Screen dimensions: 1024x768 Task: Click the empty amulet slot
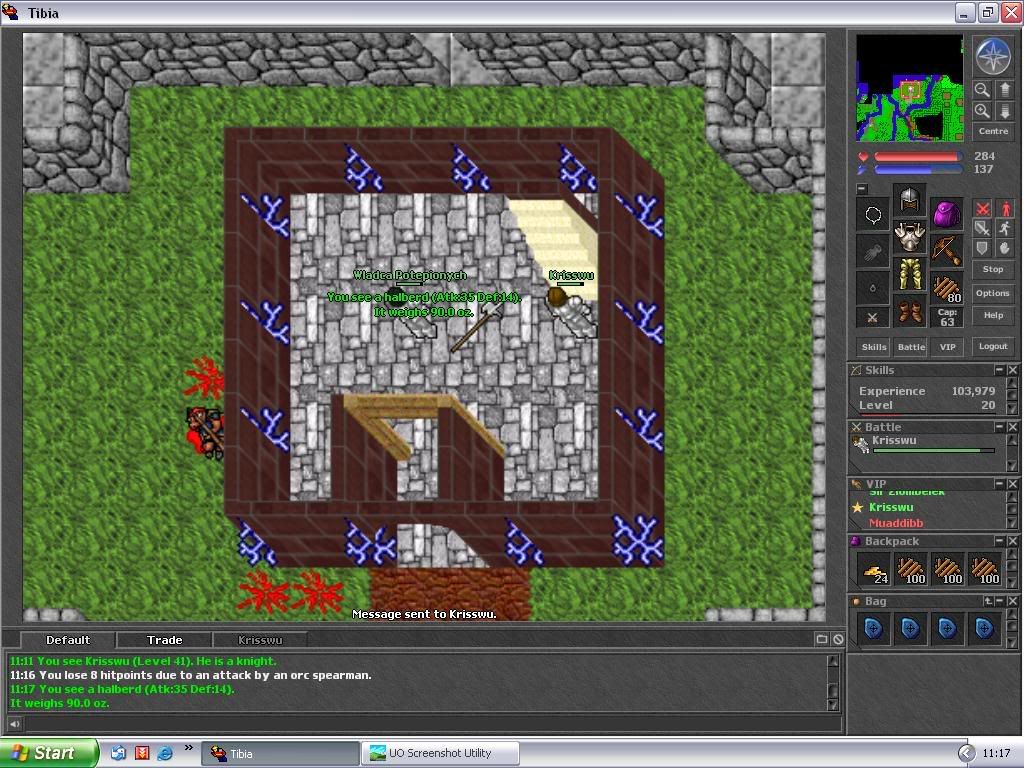872,214
